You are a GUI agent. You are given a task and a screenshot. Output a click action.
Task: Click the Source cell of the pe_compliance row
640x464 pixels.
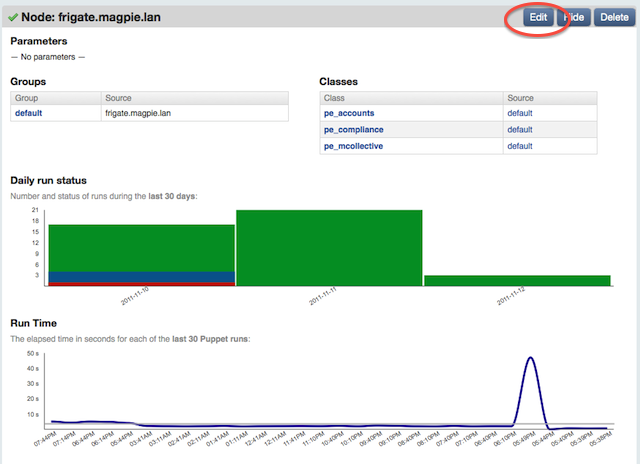pyautogui.click(x=520, y=130)
